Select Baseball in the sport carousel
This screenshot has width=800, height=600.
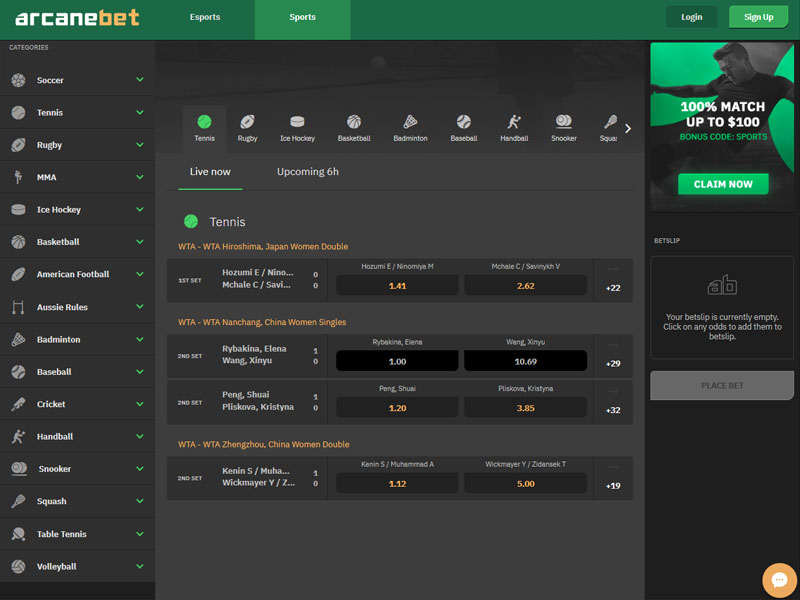(x=464, y=129)
